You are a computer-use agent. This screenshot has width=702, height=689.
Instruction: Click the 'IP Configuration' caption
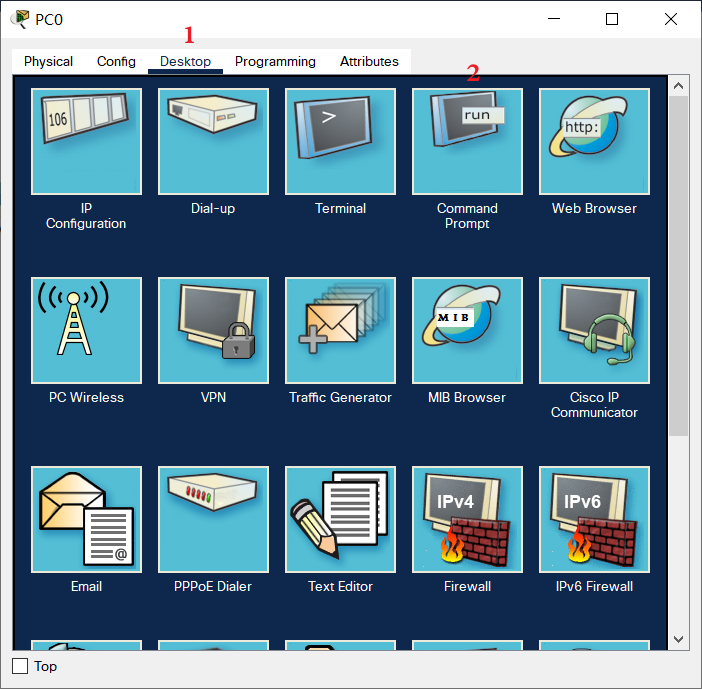86,216
